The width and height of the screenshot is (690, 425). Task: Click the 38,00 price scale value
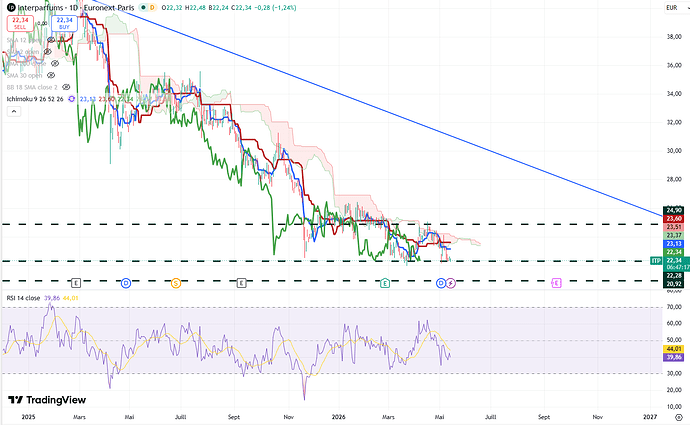coord(674,37)
